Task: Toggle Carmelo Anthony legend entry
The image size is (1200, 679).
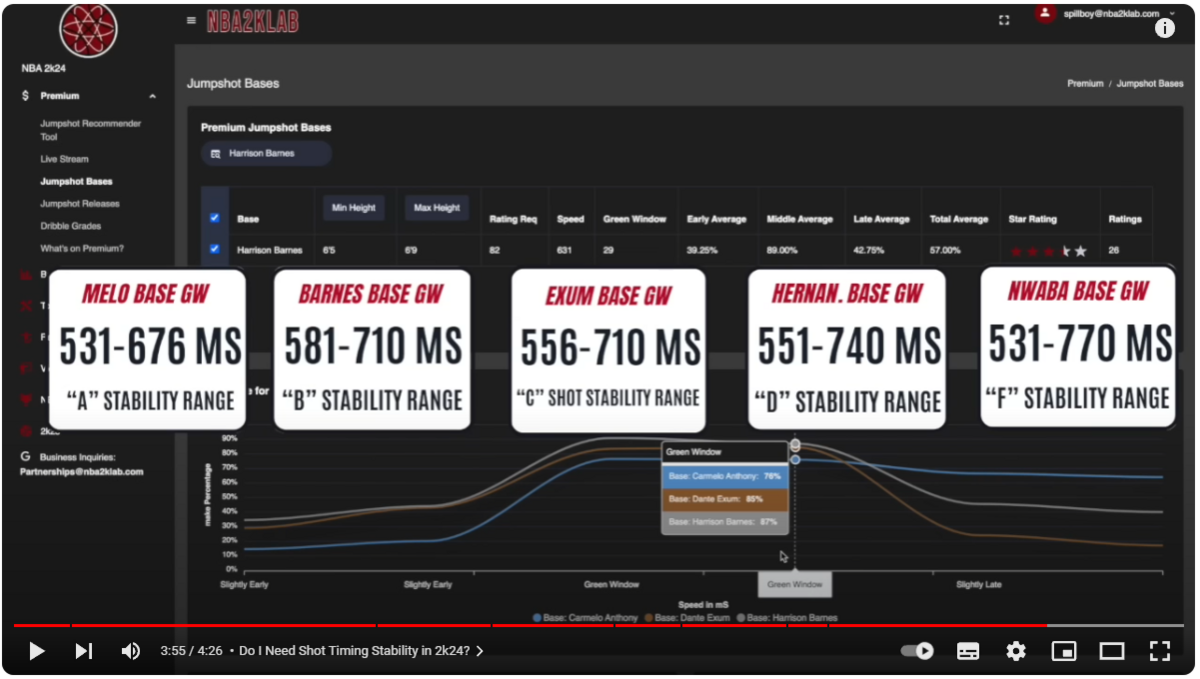Action: (585, 618)
